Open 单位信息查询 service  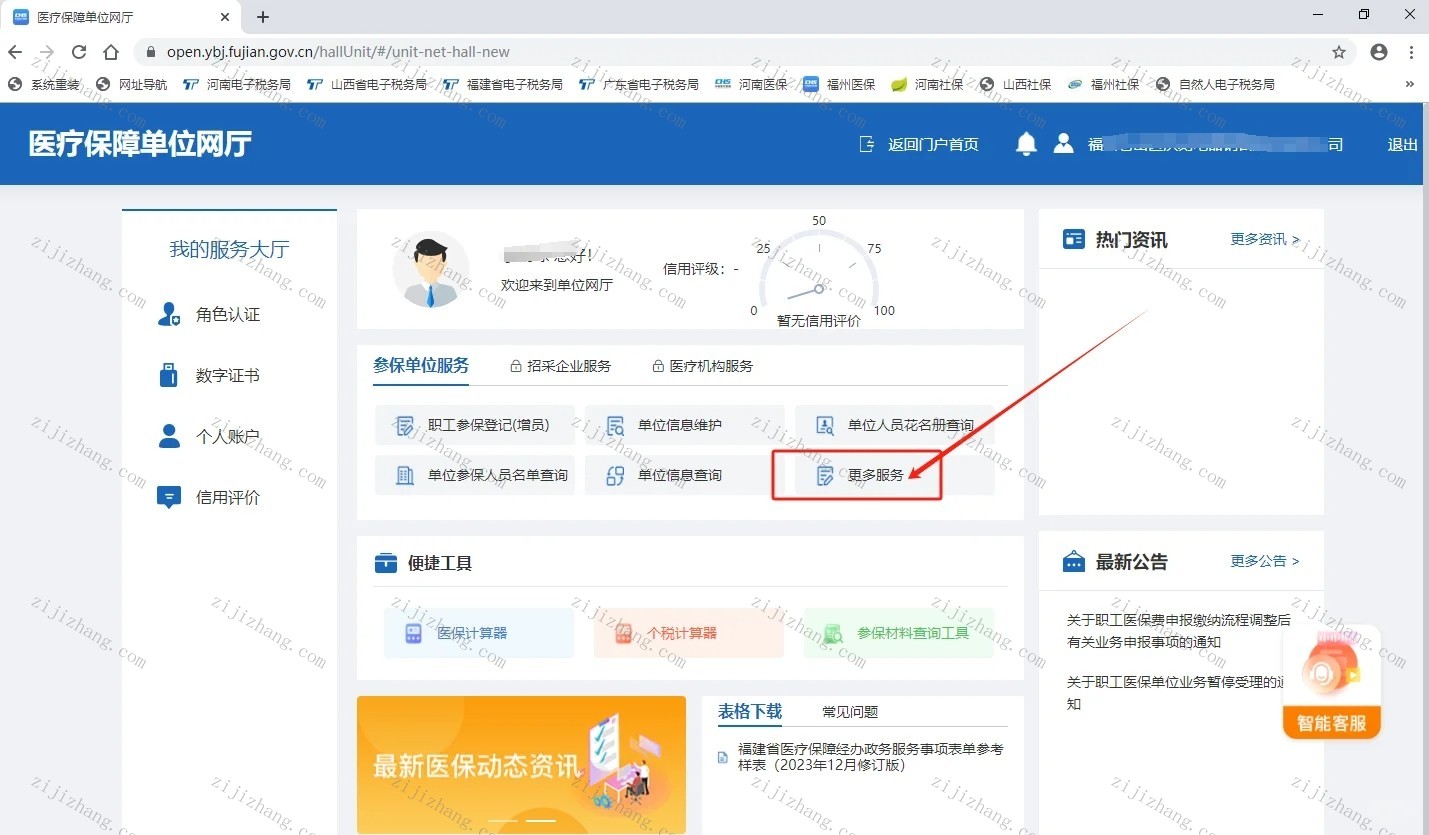click(x=685, y=475)
